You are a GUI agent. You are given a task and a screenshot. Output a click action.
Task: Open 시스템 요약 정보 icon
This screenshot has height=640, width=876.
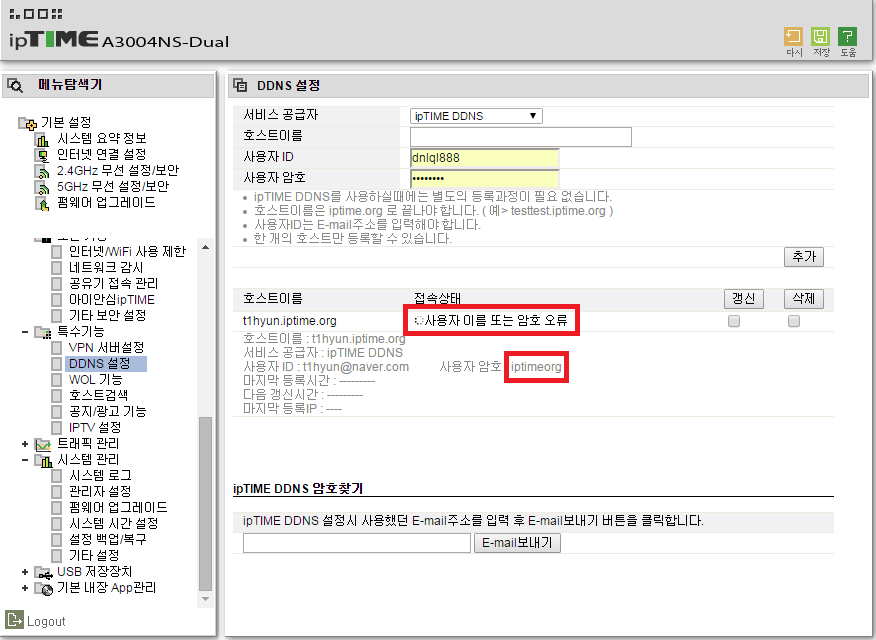(x=42, y=139)
